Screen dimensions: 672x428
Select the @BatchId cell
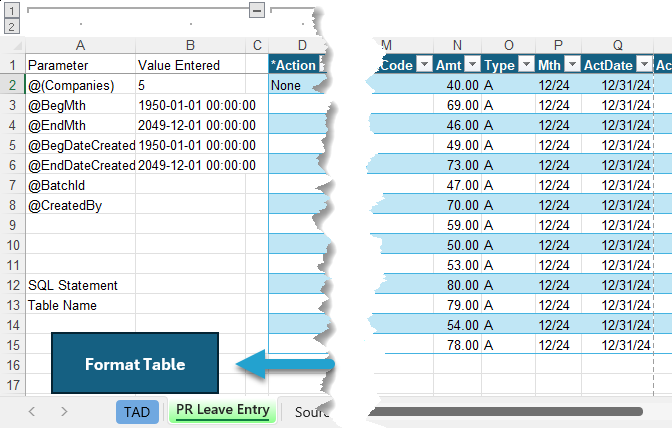[81, 186]
